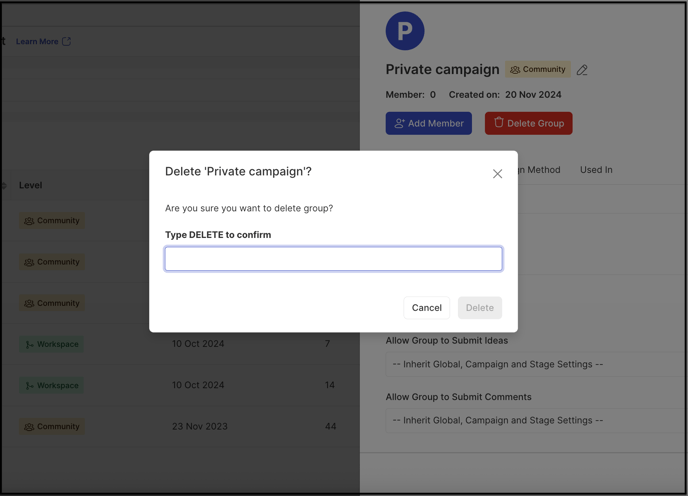Screen dimensions: 688x496
Task: Click the pencil edit icon beside Community badge
Action: pos(582,70)
